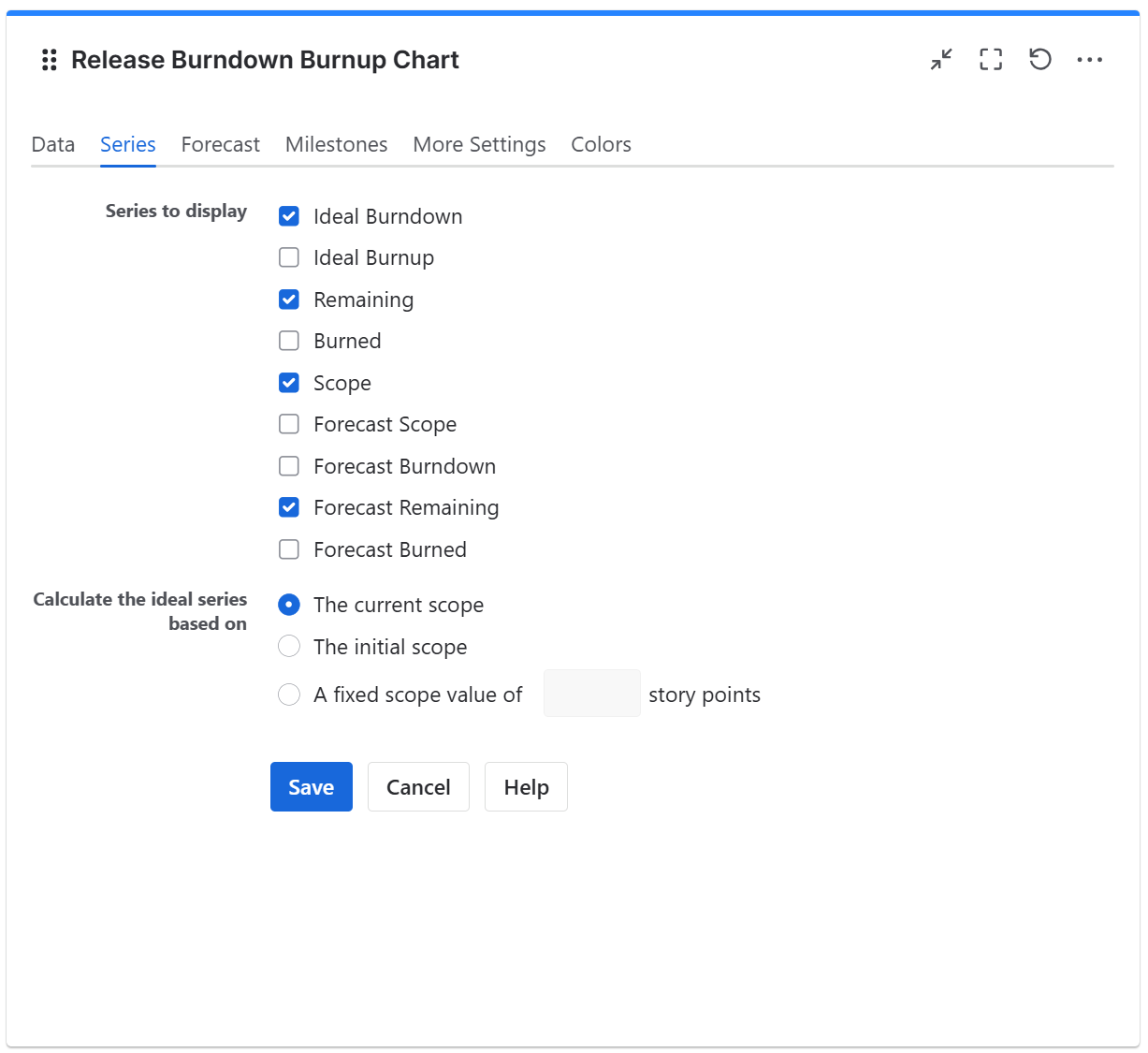Switch to the Colors tab
Viewport: 1148px width, 1053px height.
601,144
